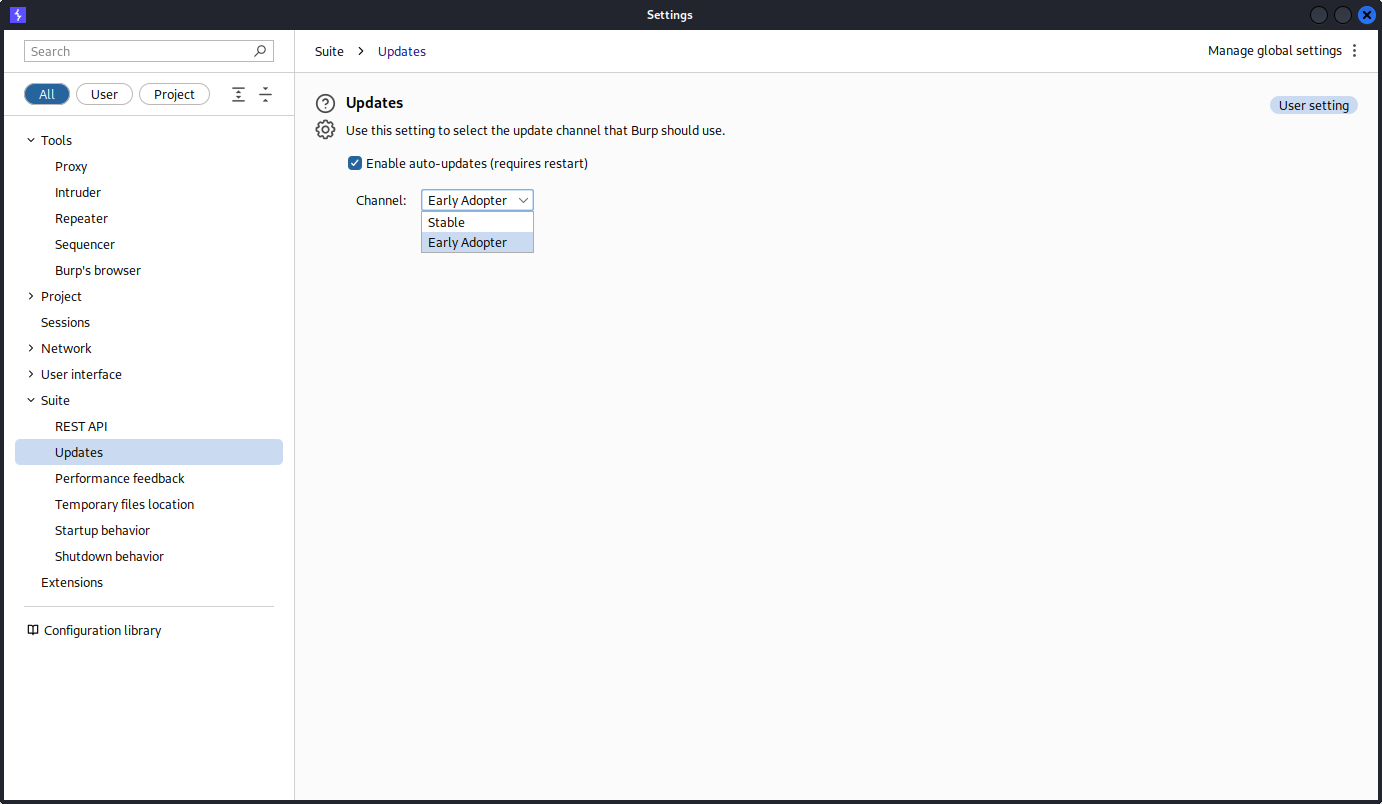This screenshot has height=804, width=1382.
Task: Click the Burp Suite lightning logo
Action: 17,15
